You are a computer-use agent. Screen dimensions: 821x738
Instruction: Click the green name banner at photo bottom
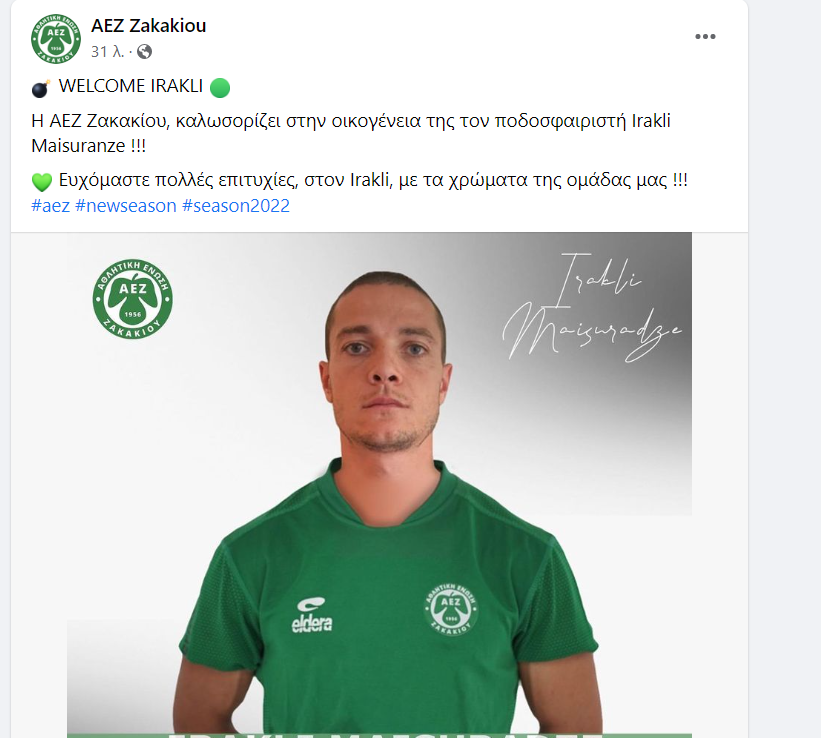coord(379,734)
